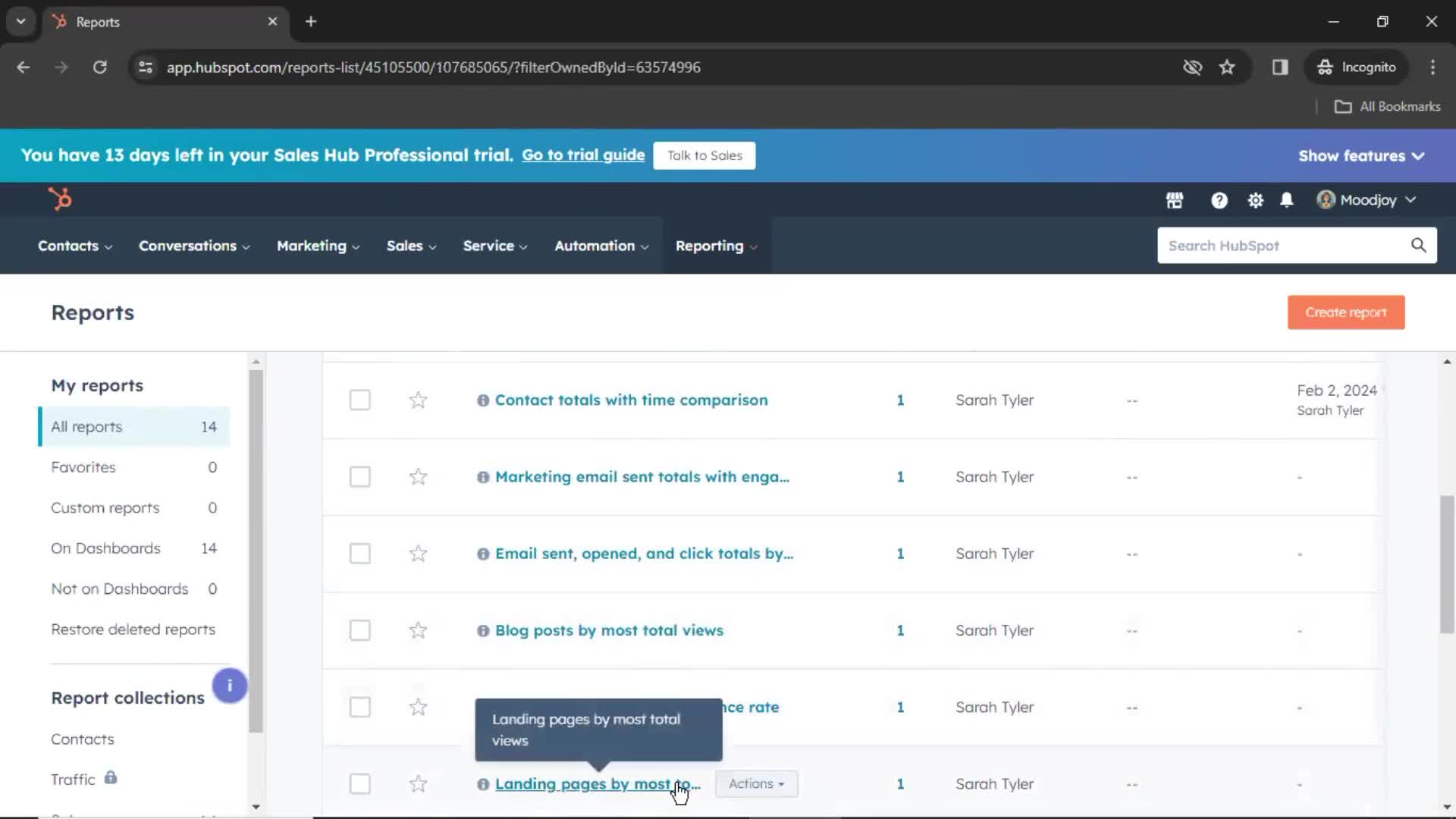Favorite Contact totals with time comparison star

[x=418, y=400]
